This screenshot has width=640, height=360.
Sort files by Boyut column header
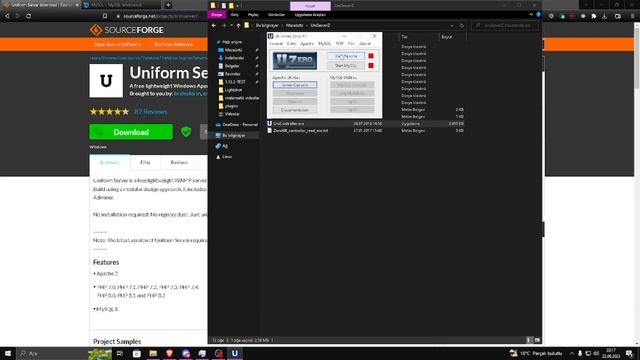[x=452, y=37]
